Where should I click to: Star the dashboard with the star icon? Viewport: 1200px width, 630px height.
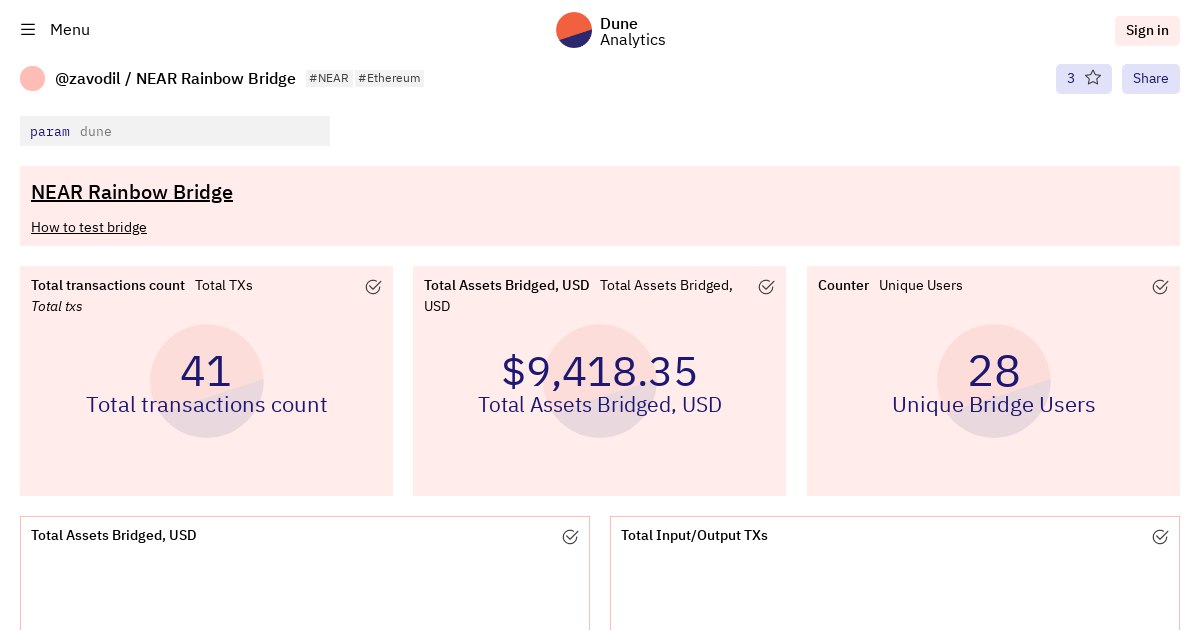(1093, 78)
